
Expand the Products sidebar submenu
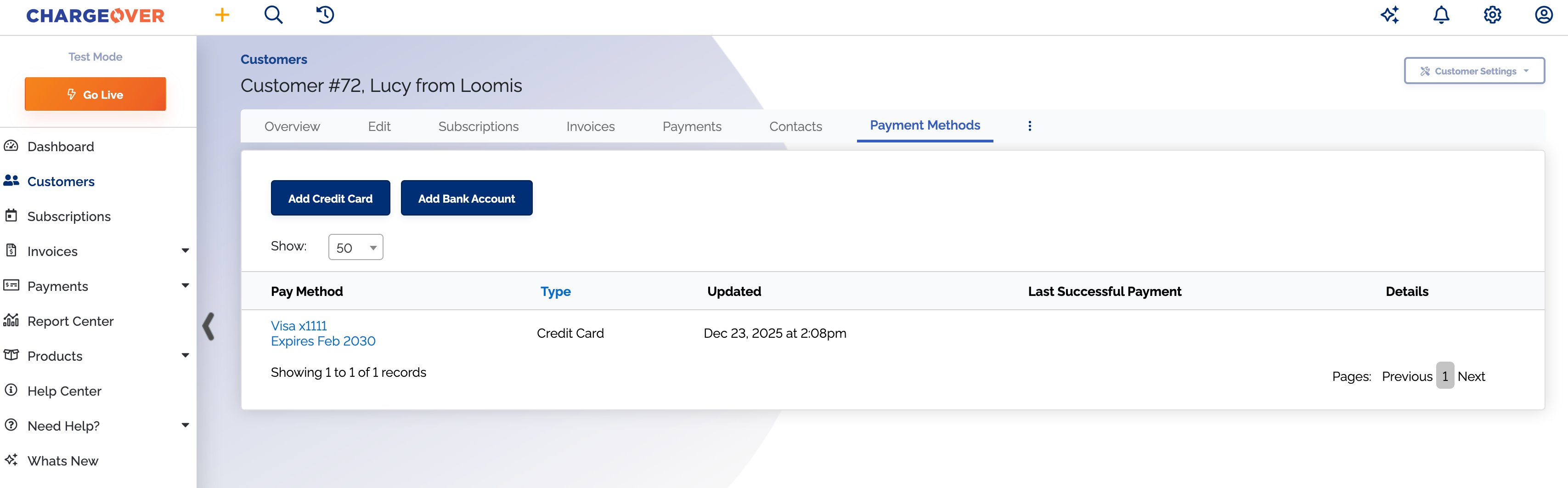point(185,356)
